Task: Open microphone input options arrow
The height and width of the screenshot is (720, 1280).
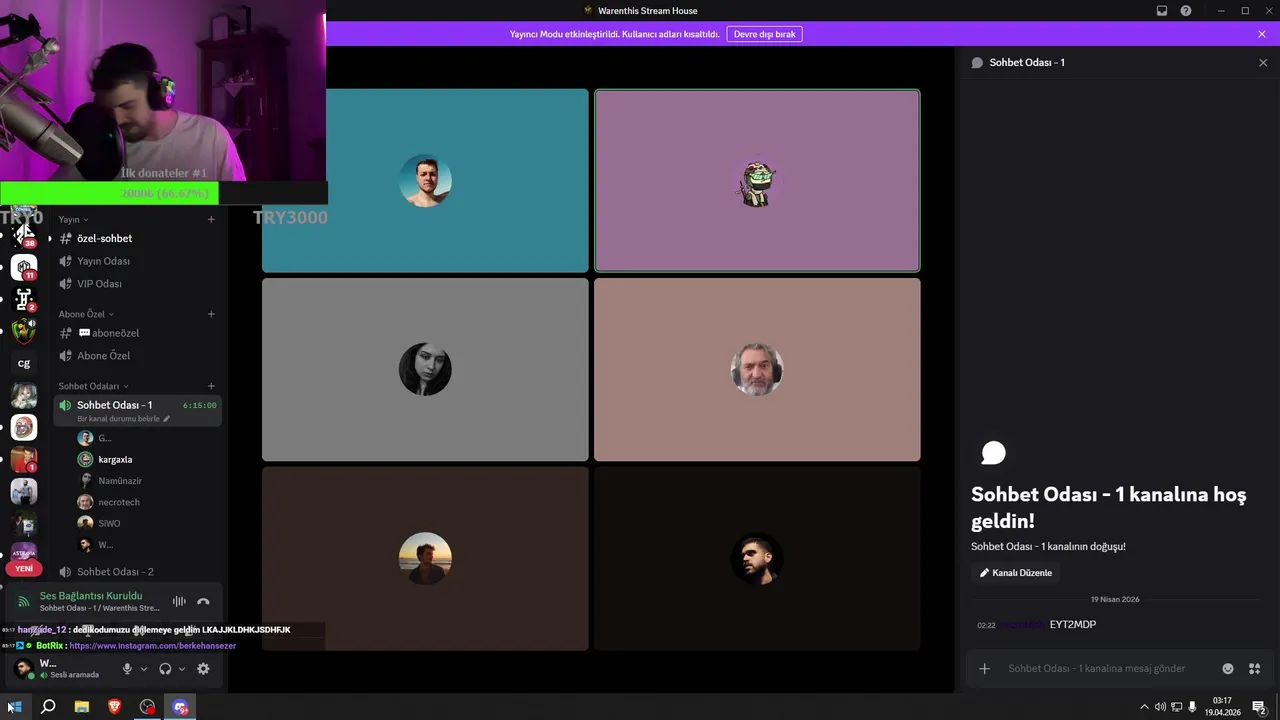Action: (144, 669)
